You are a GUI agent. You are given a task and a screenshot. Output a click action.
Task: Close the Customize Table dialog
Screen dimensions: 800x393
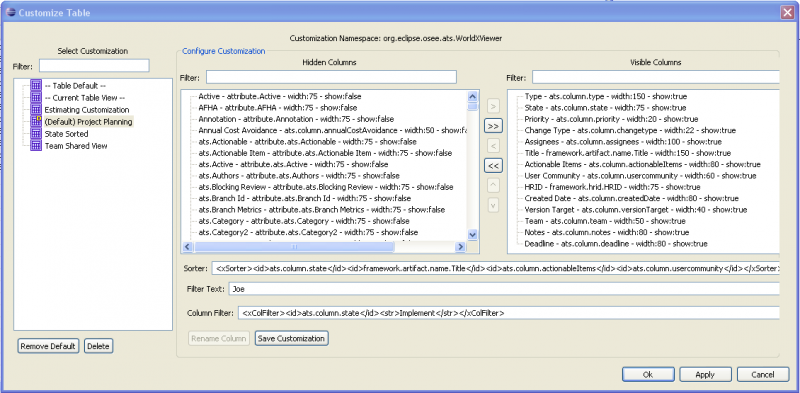pyautogui.click(x=787, y=13)
